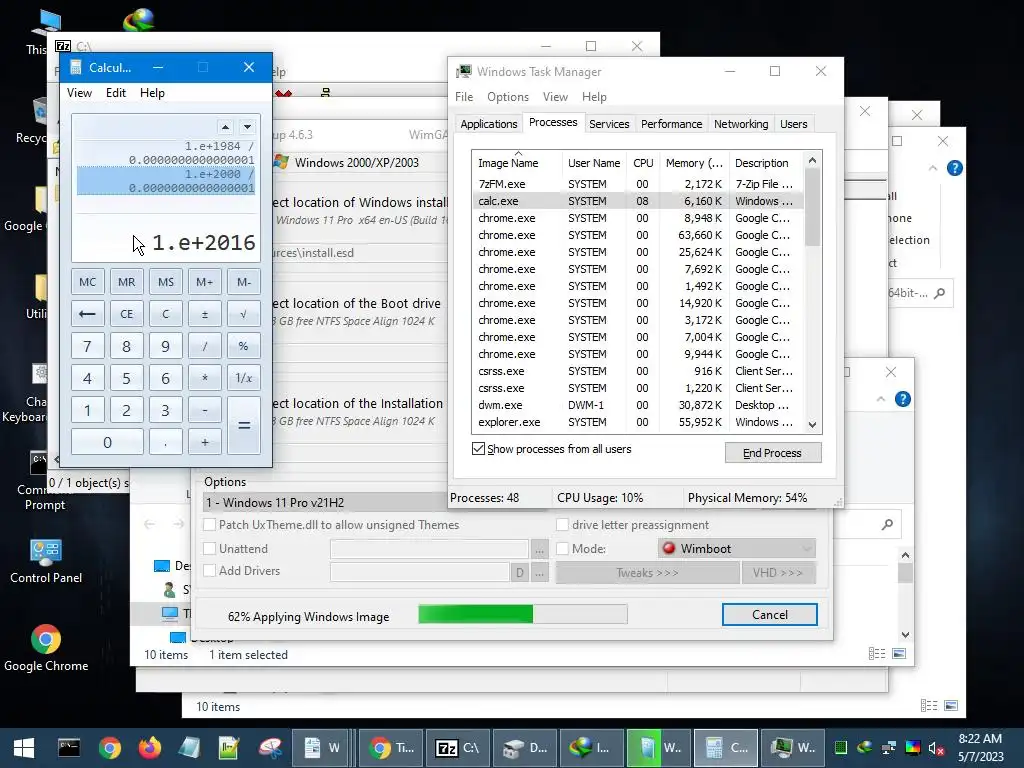Open Task Manager Options menu
Viewport: 1024px width, 768px height.
(507, 97)
